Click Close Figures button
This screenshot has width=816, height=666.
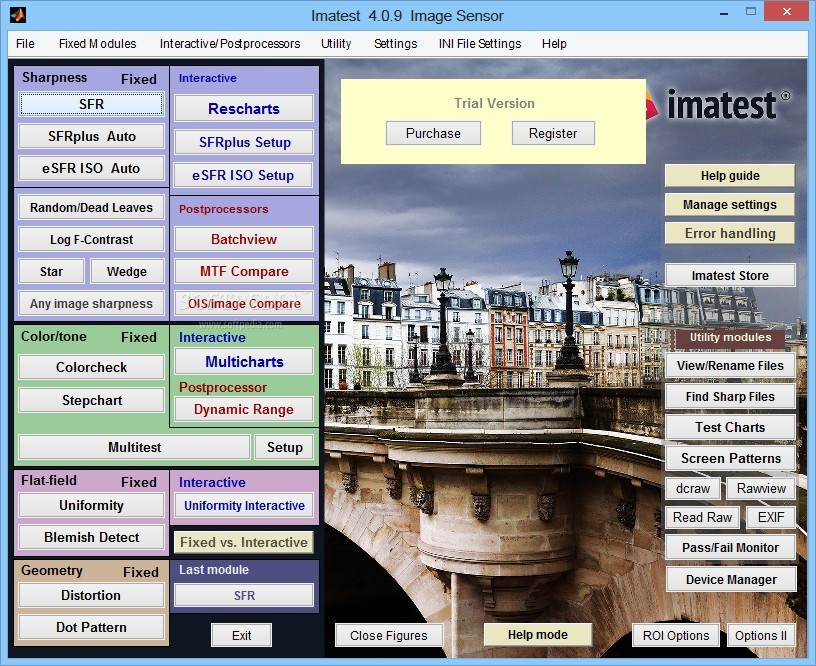[x=389, y=635]
